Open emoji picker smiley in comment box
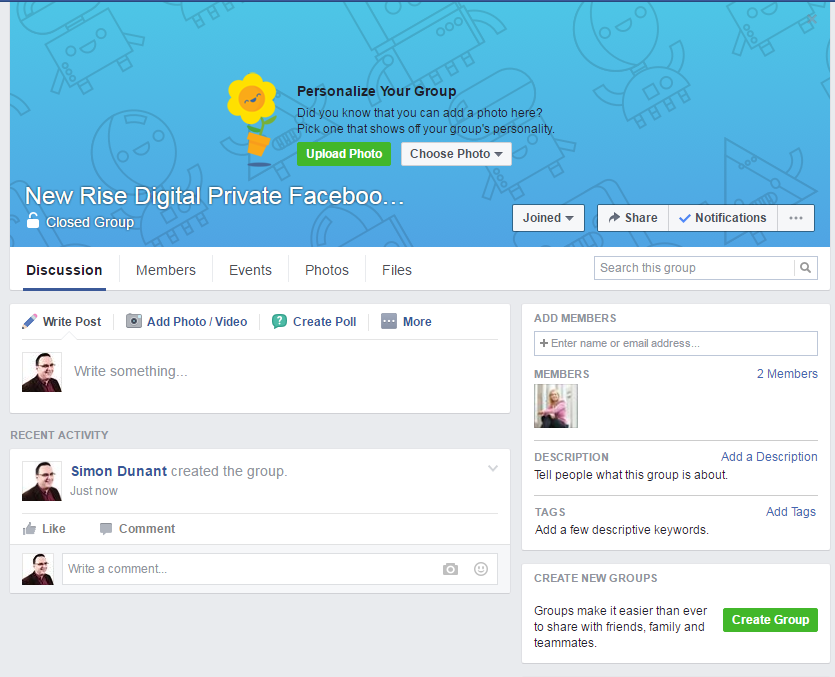The image size is (835, 677). point(481,569)
